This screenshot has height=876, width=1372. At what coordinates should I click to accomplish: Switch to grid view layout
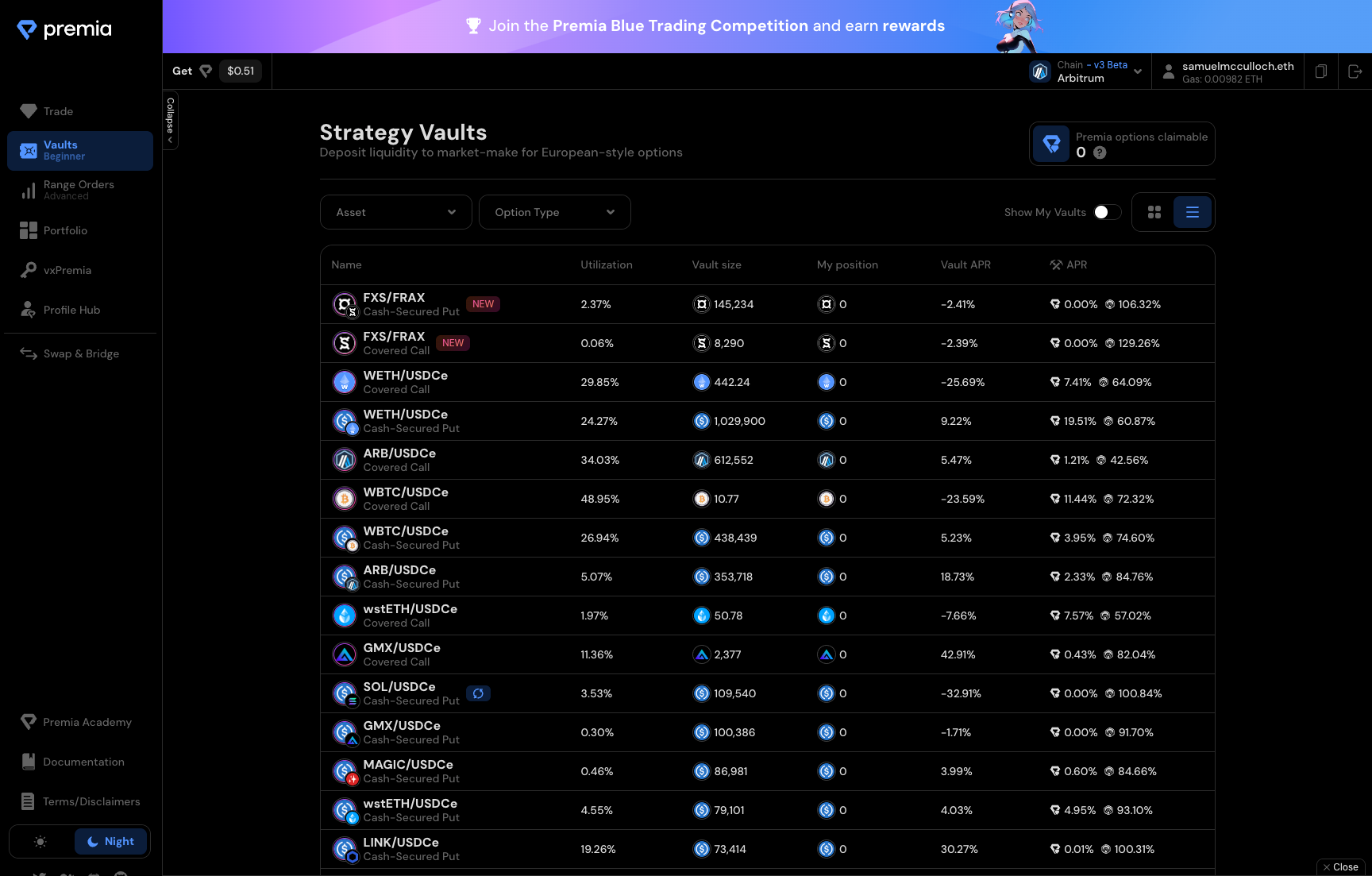pyautogui.click(x=1154, y=212)
